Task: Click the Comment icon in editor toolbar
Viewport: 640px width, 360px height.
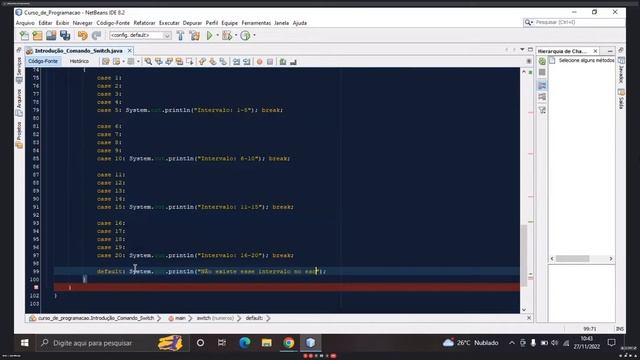Action: click(283, 62)
